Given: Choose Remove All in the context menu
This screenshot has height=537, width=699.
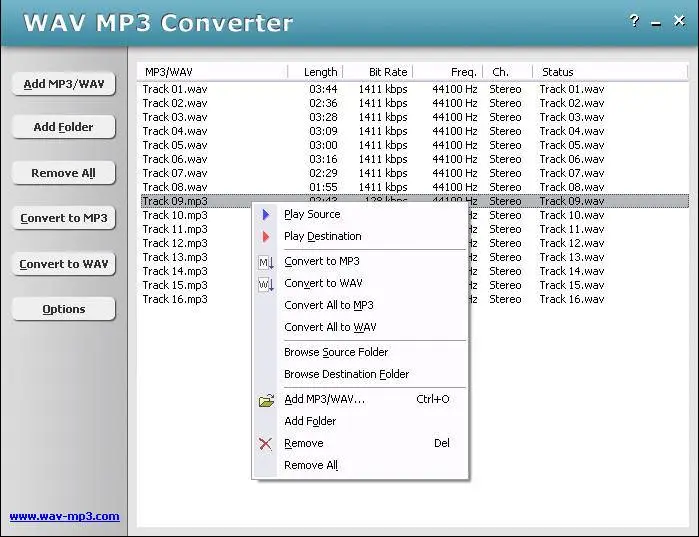Looking at the screenshot, I should click(x=360, y=465).
